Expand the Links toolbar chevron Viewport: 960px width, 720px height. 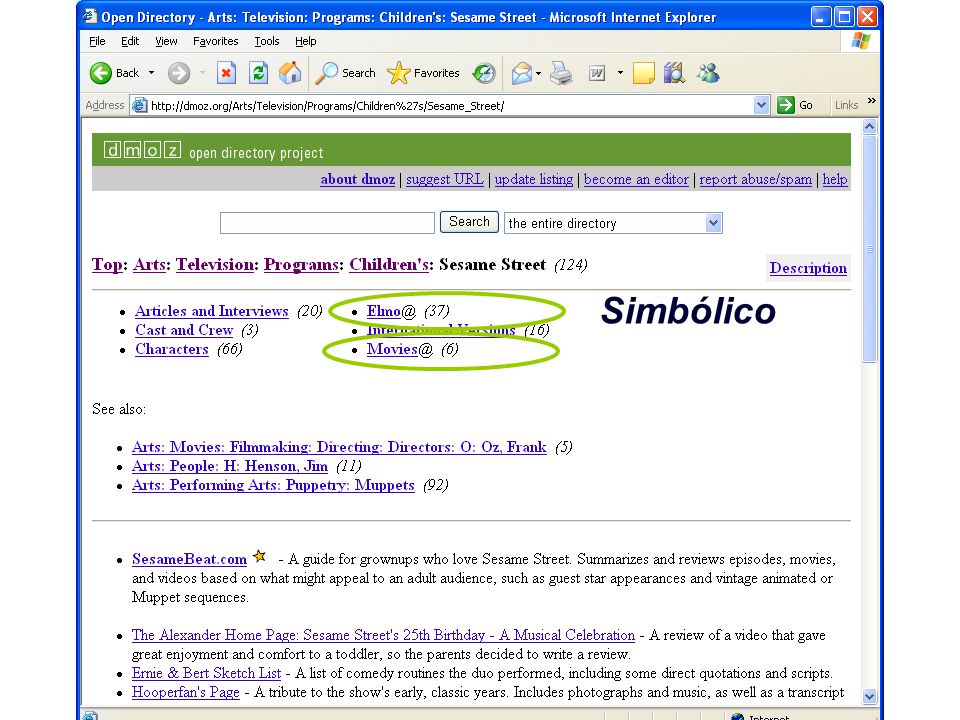(x=872, y=101)
